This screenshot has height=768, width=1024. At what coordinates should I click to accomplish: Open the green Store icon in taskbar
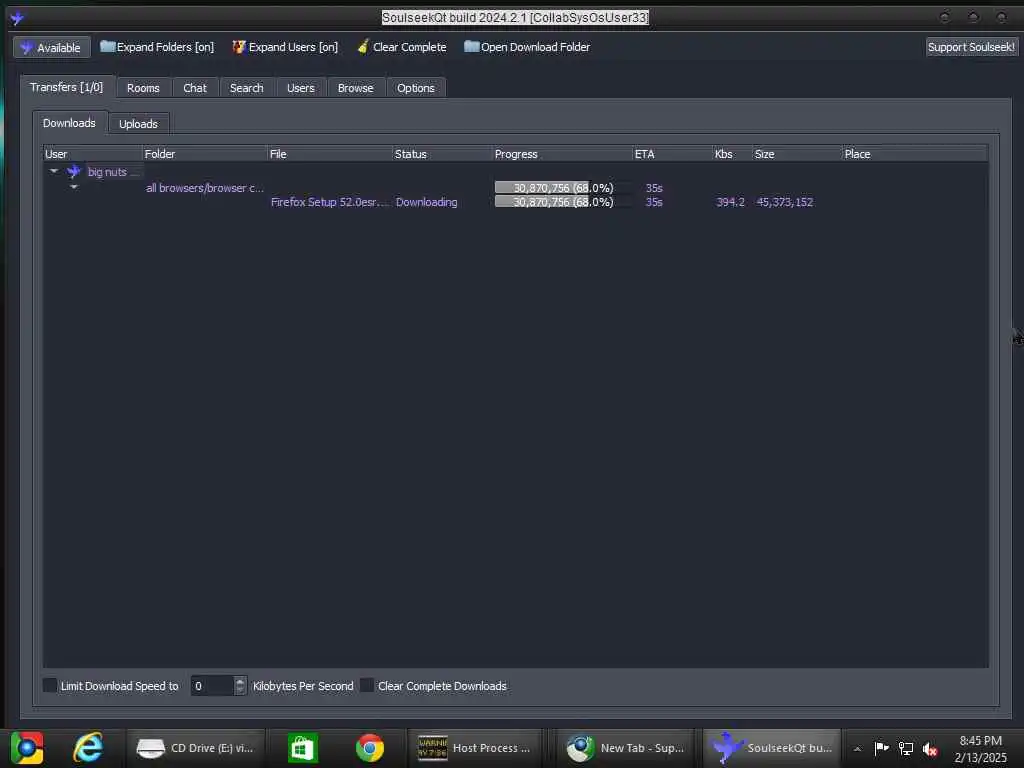coord(302,748)
